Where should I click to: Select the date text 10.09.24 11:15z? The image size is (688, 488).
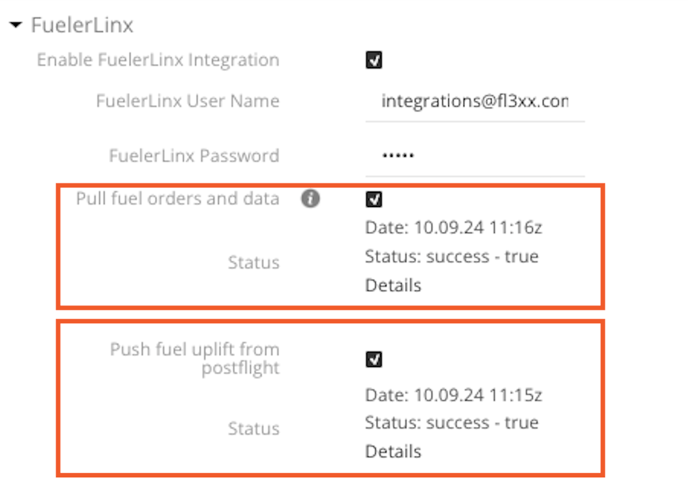[x=478, y=395]
